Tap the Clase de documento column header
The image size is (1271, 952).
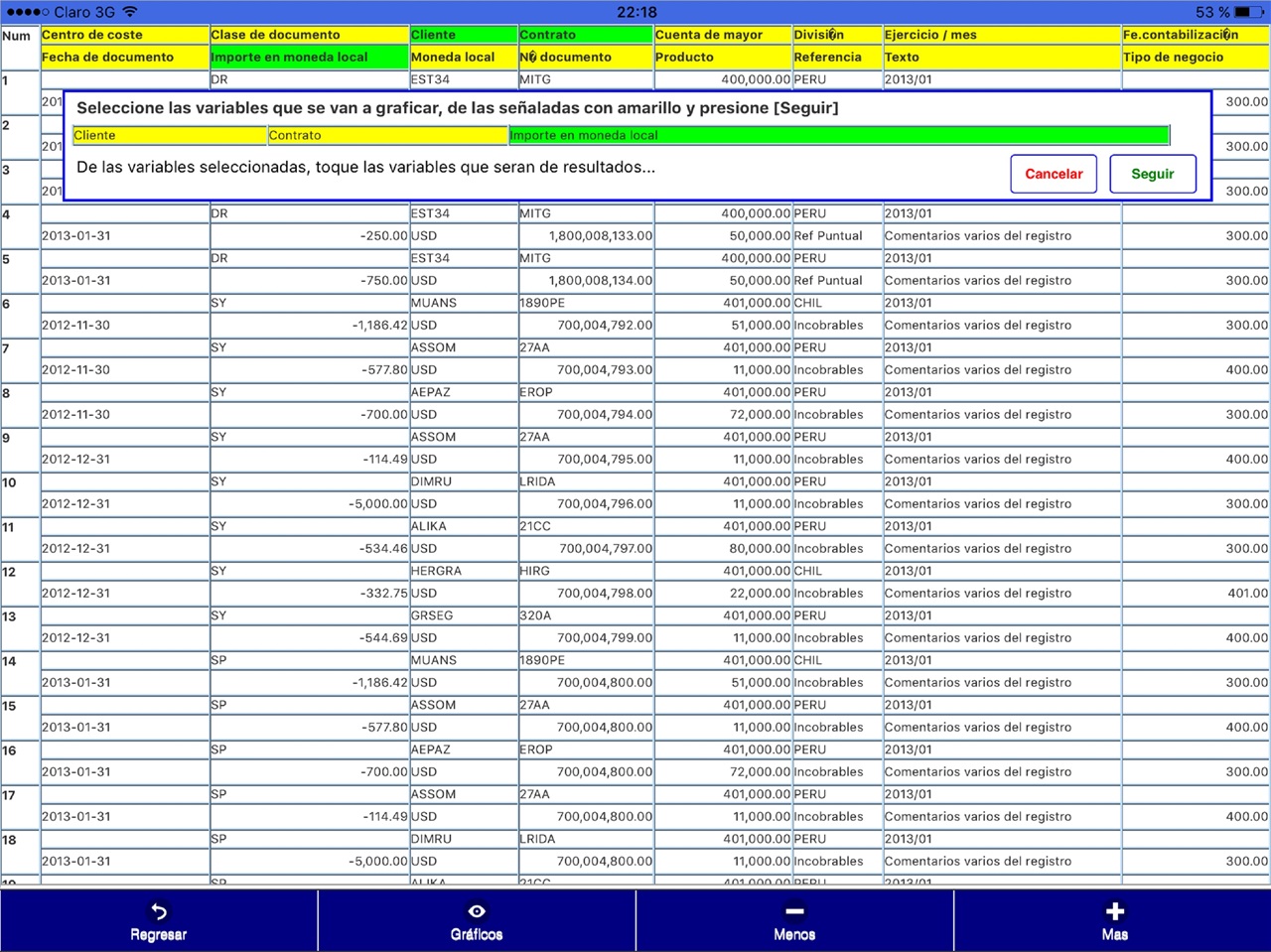(310, 35)
